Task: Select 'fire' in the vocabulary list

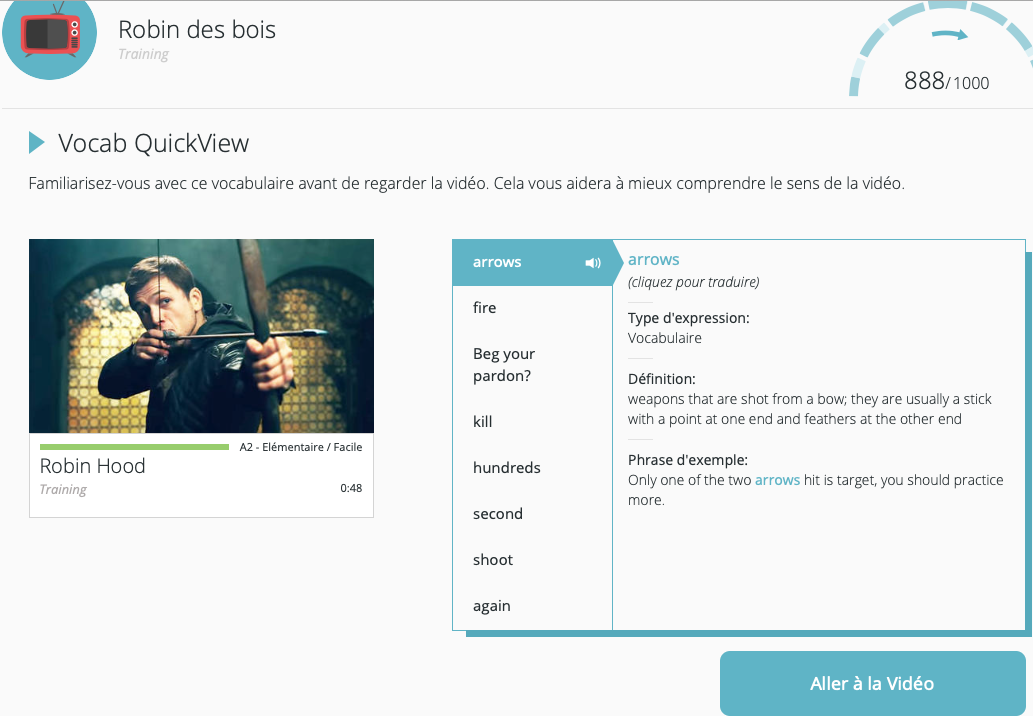Action: coord(485,308)
